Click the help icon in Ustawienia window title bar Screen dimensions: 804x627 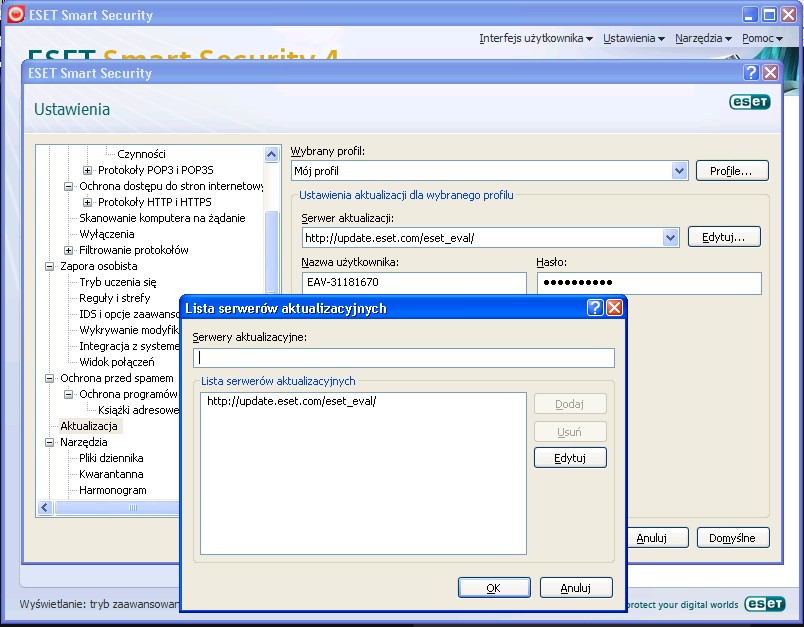pyautogui.click(x=751, y=72)
